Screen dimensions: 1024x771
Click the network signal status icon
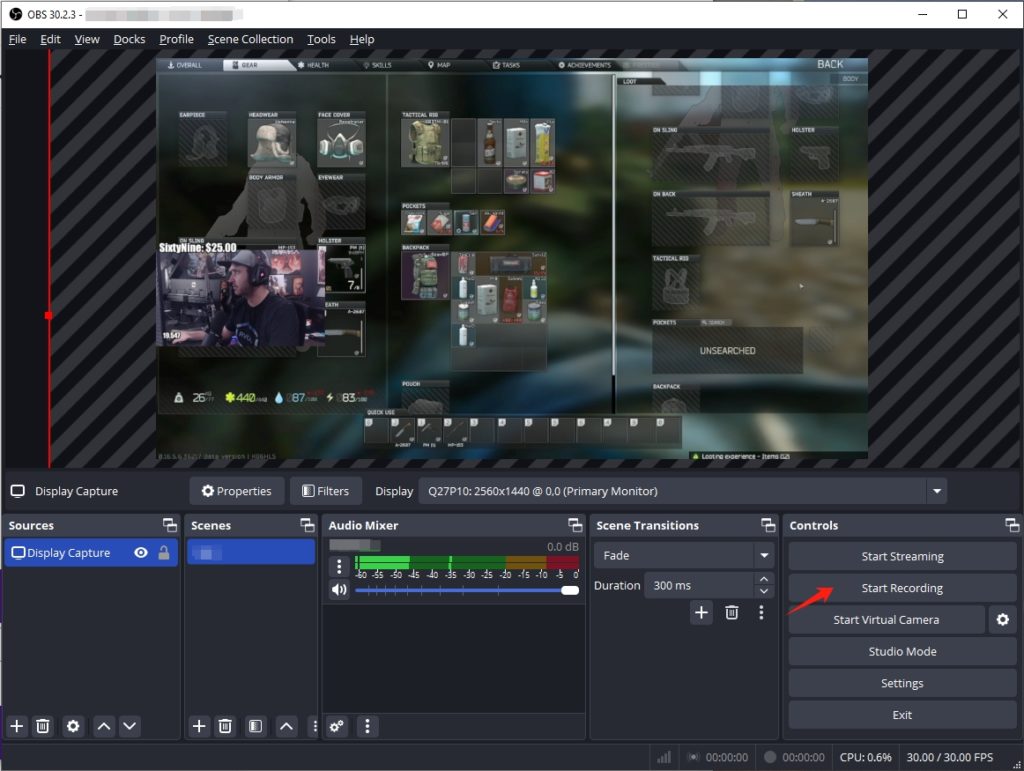(x=664, y=757)
